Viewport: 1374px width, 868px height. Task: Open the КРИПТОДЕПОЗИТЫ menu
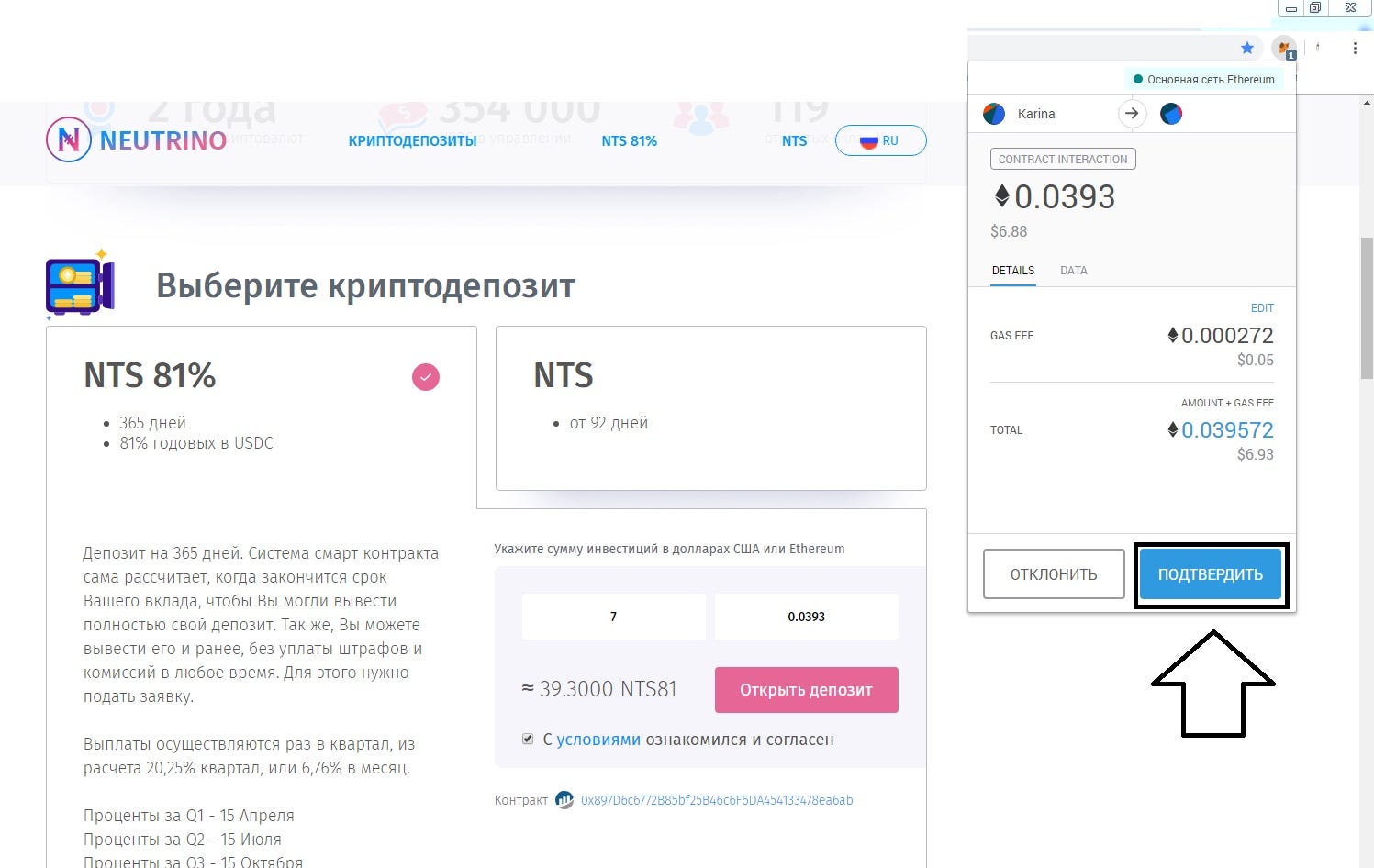click(x=412, y=140)
